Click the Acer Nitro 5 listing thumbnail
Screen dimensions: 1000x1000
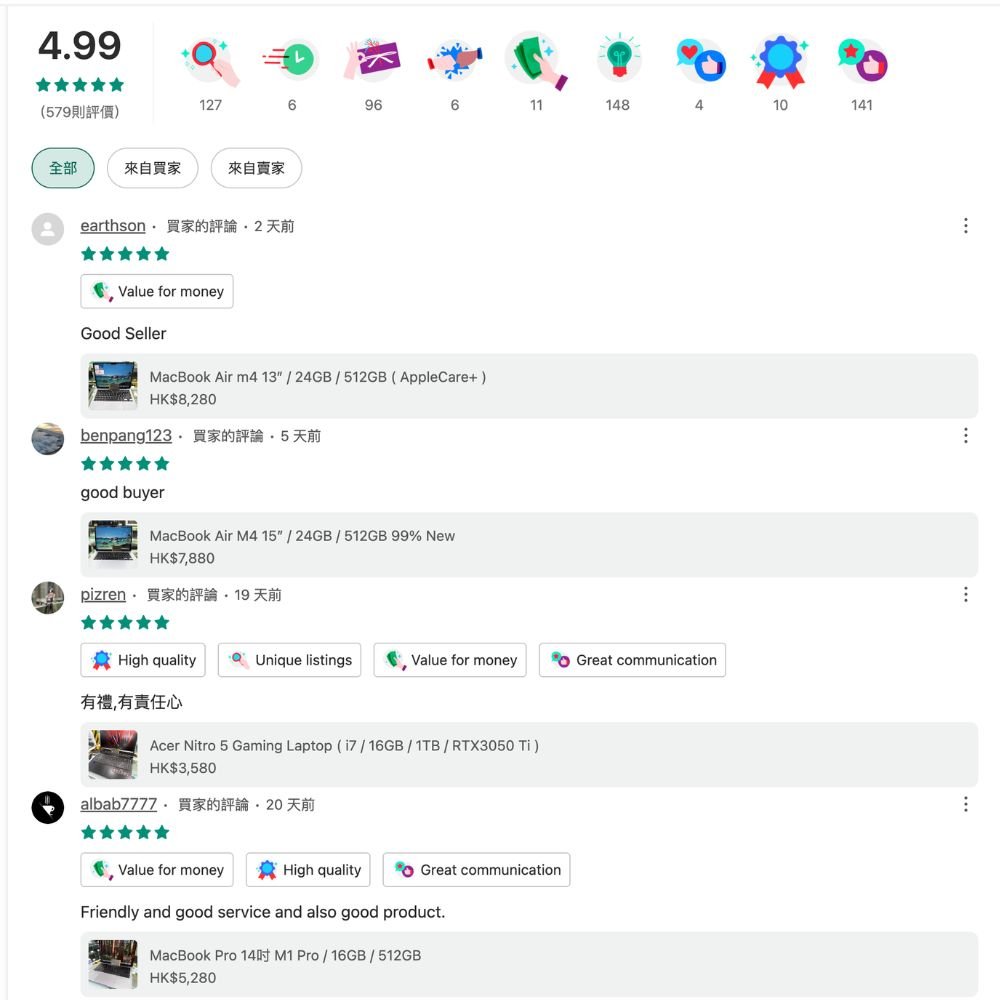113,755
